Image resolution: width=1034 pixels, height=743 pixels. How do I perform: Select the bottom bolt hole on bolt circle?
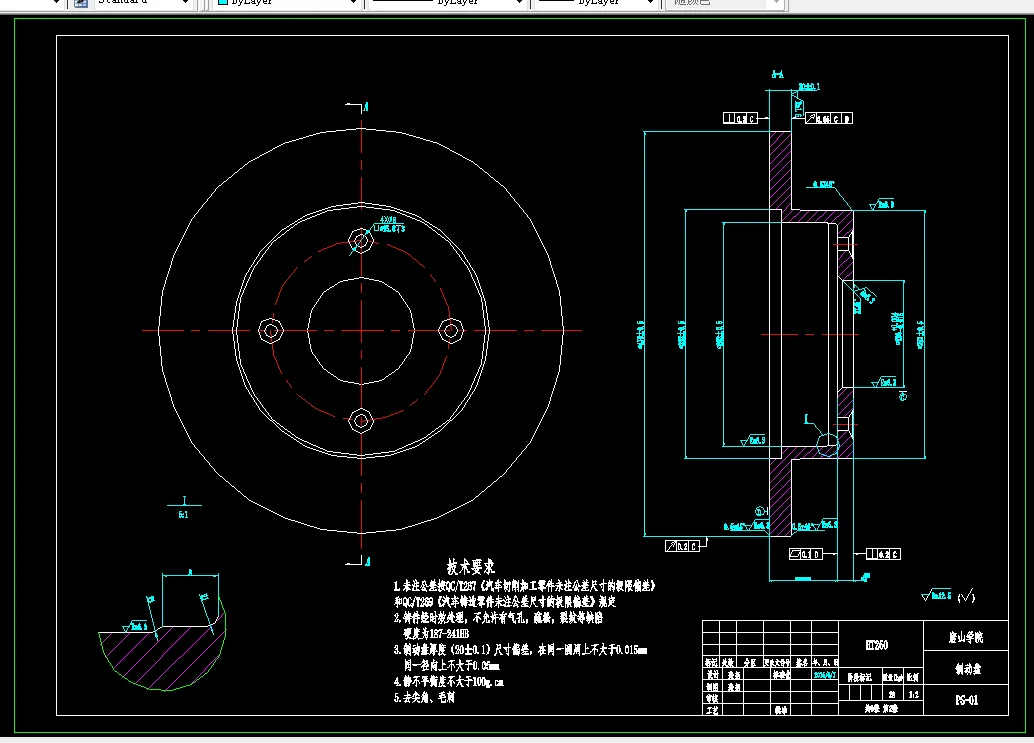(361, 420)
